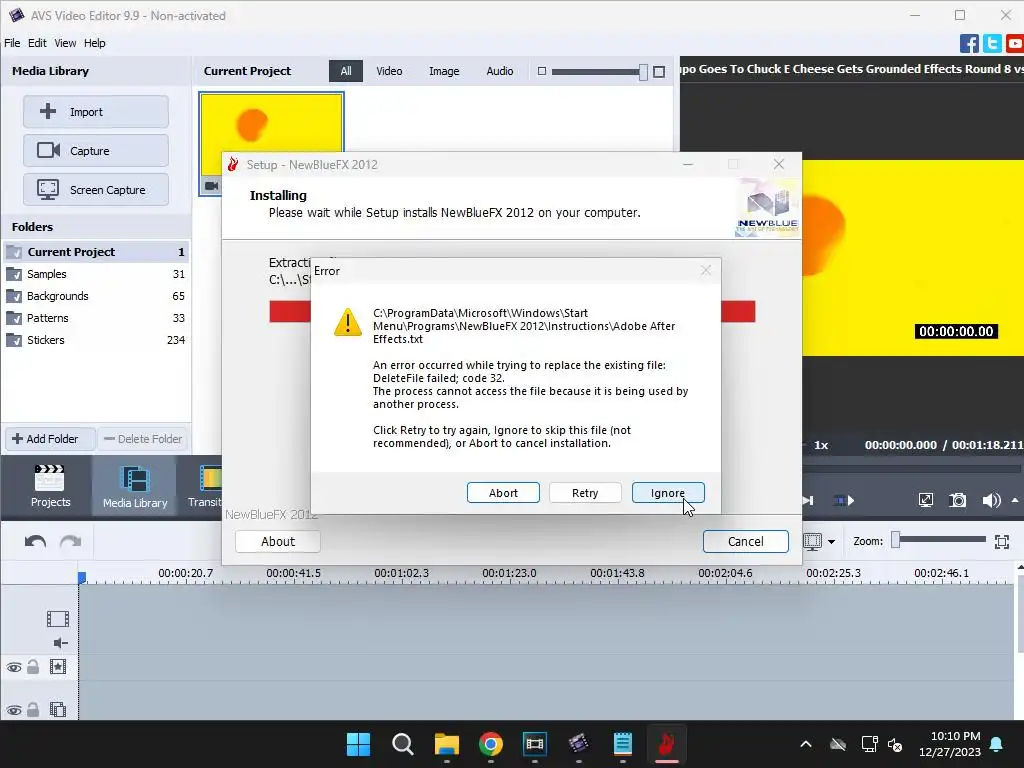Click the next frame playback button
The height and width of the screenshot is (768, 1024).
808,501
